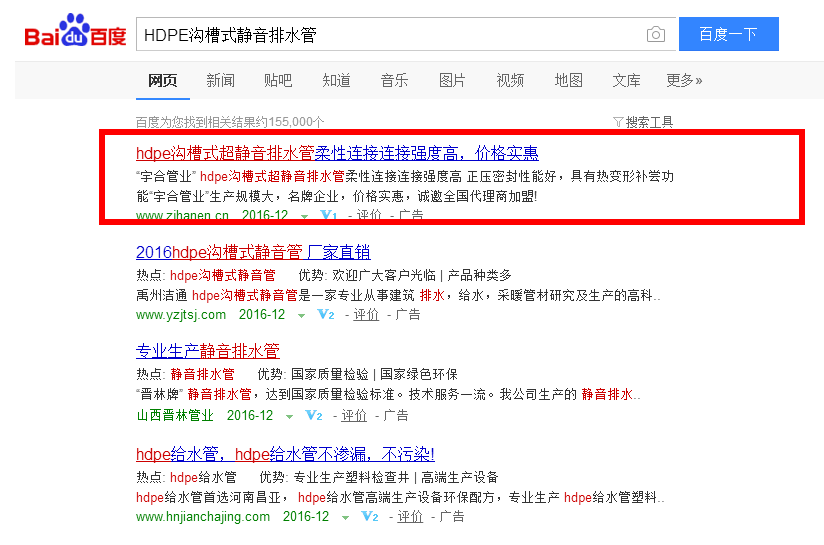This screenshot has width=824, height=545.
Task: Click 广告 label on www.hnjianchajing.com result
Action: click(452, 517)
